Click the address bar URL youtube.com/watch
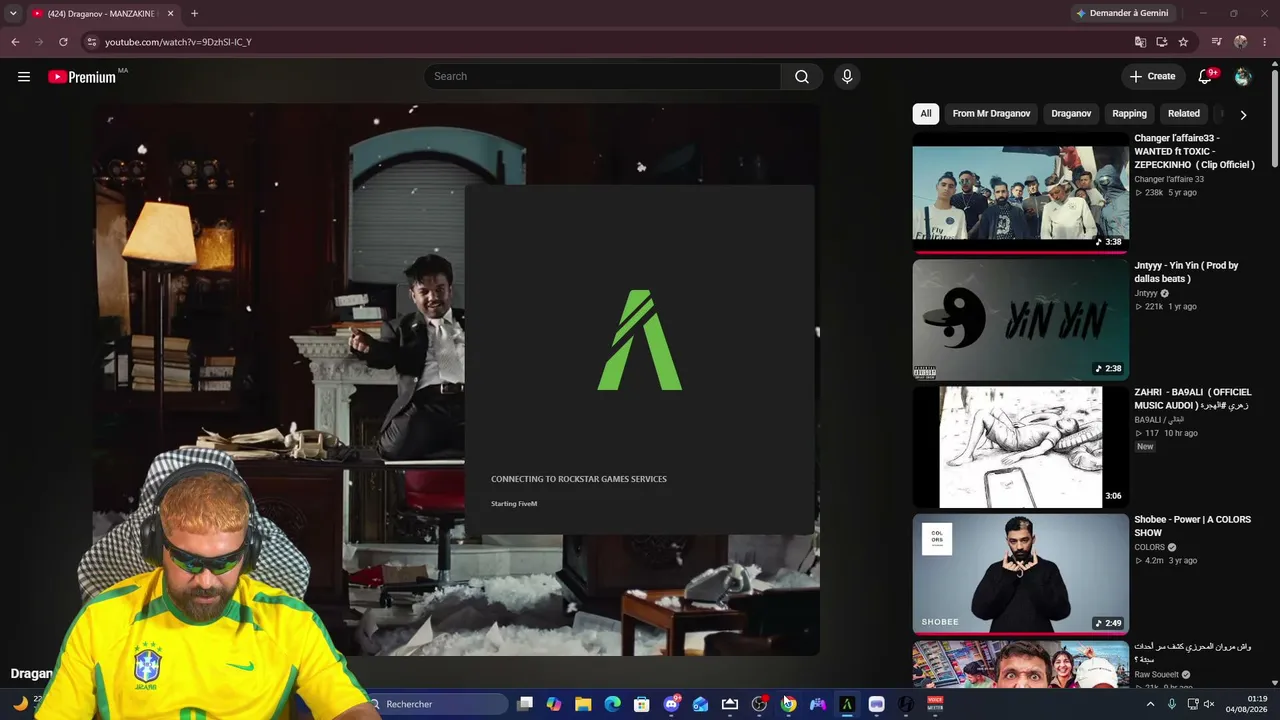Screen dimensions: 1280x720 click(x=178, y=42)
